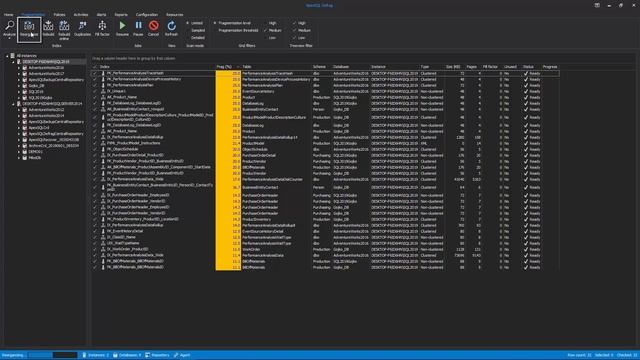Viewport: 640px width, 360px height.
Task: Click the Reorganizing progress bar in status bar
Action: point(53,355)
